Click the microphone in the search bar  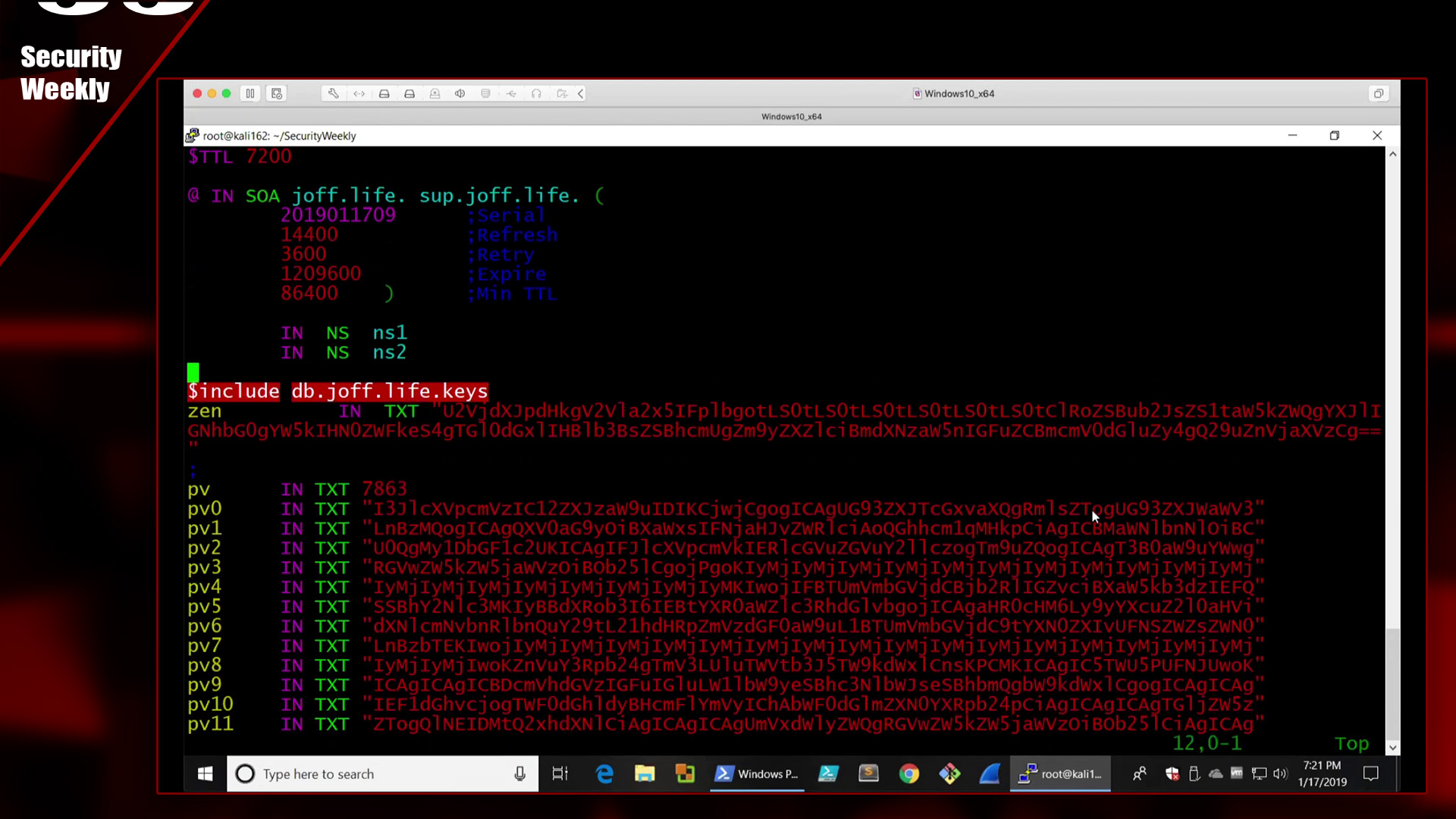(519, 773)
